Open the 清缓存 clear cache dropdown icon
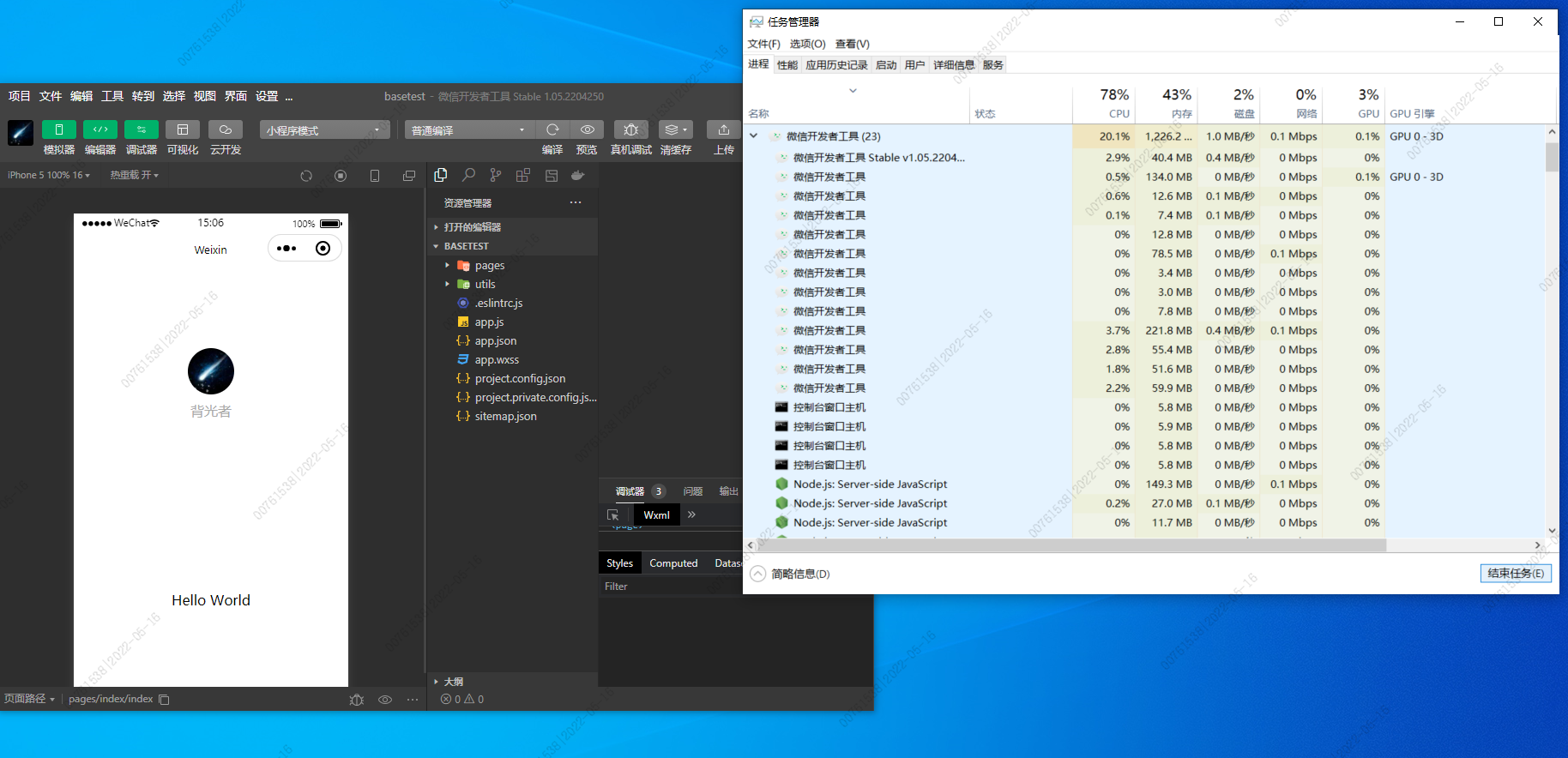1568x758 pixels. tap(676, 129)
